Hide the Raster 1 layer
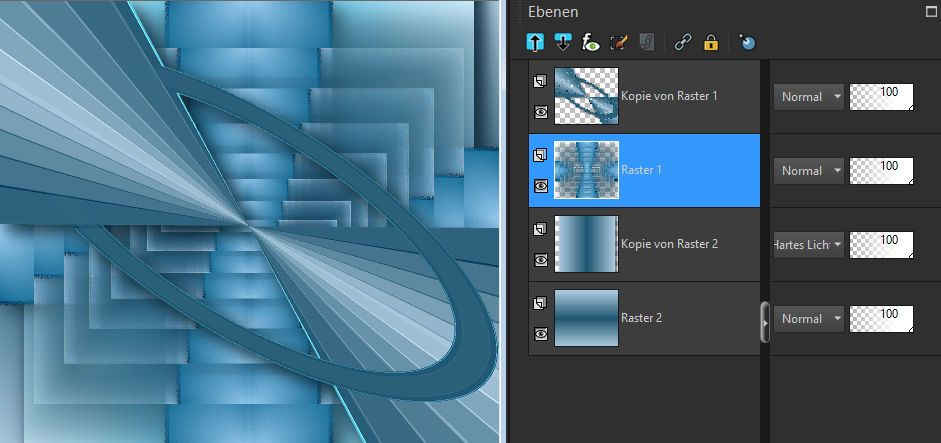Screen dimensions: 941x443 coord(541,185)
